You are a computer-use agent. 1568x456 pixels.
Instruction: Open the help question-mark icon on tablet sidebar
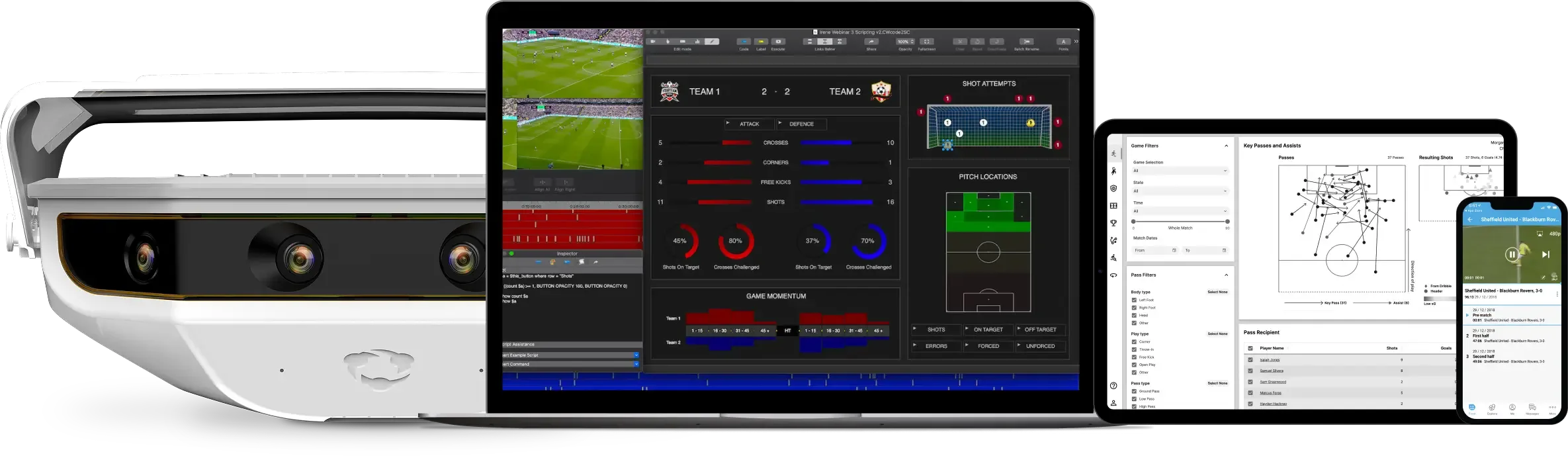pos(1113,386)
